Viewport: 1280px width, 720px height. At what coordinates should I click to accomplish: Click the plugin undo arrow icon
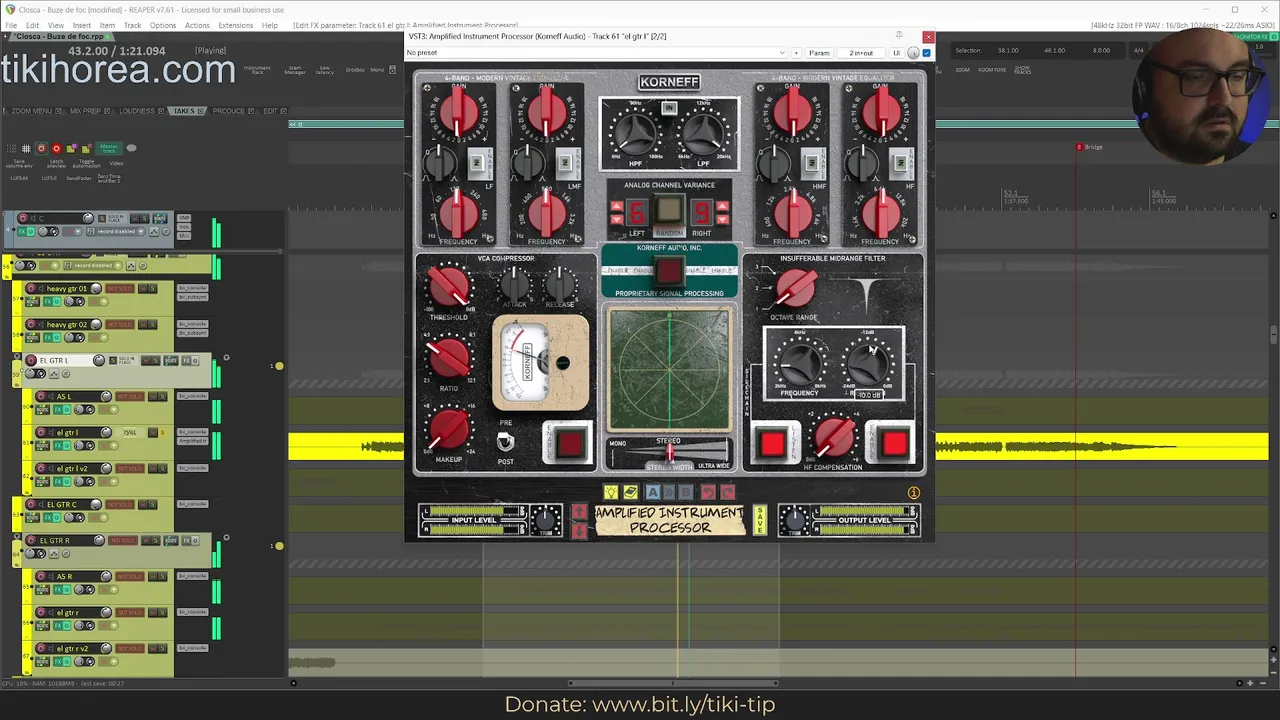[708, 492]
